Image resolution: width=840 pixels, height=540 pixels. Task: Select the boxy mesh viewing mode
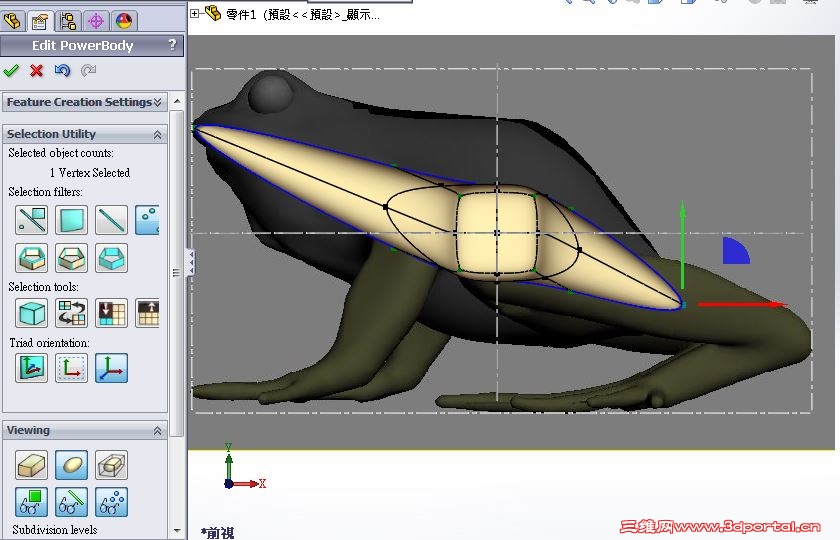(x=32, y=465)
